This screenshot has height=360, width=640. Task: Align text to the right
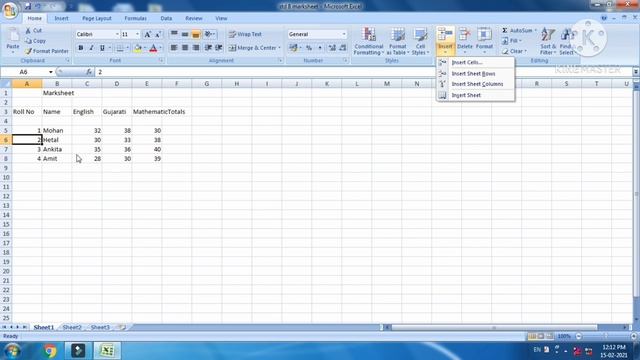click(x=196, y=48)
